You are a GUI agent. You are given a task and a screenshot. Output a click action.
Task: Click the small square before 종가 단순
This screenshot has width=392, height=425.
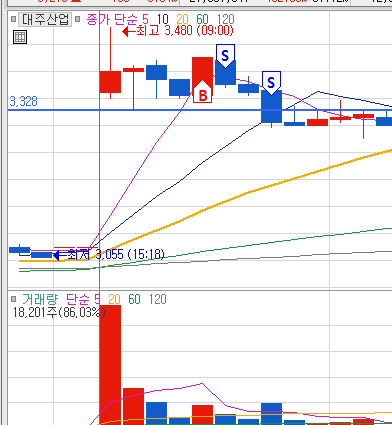pos(77,19)
